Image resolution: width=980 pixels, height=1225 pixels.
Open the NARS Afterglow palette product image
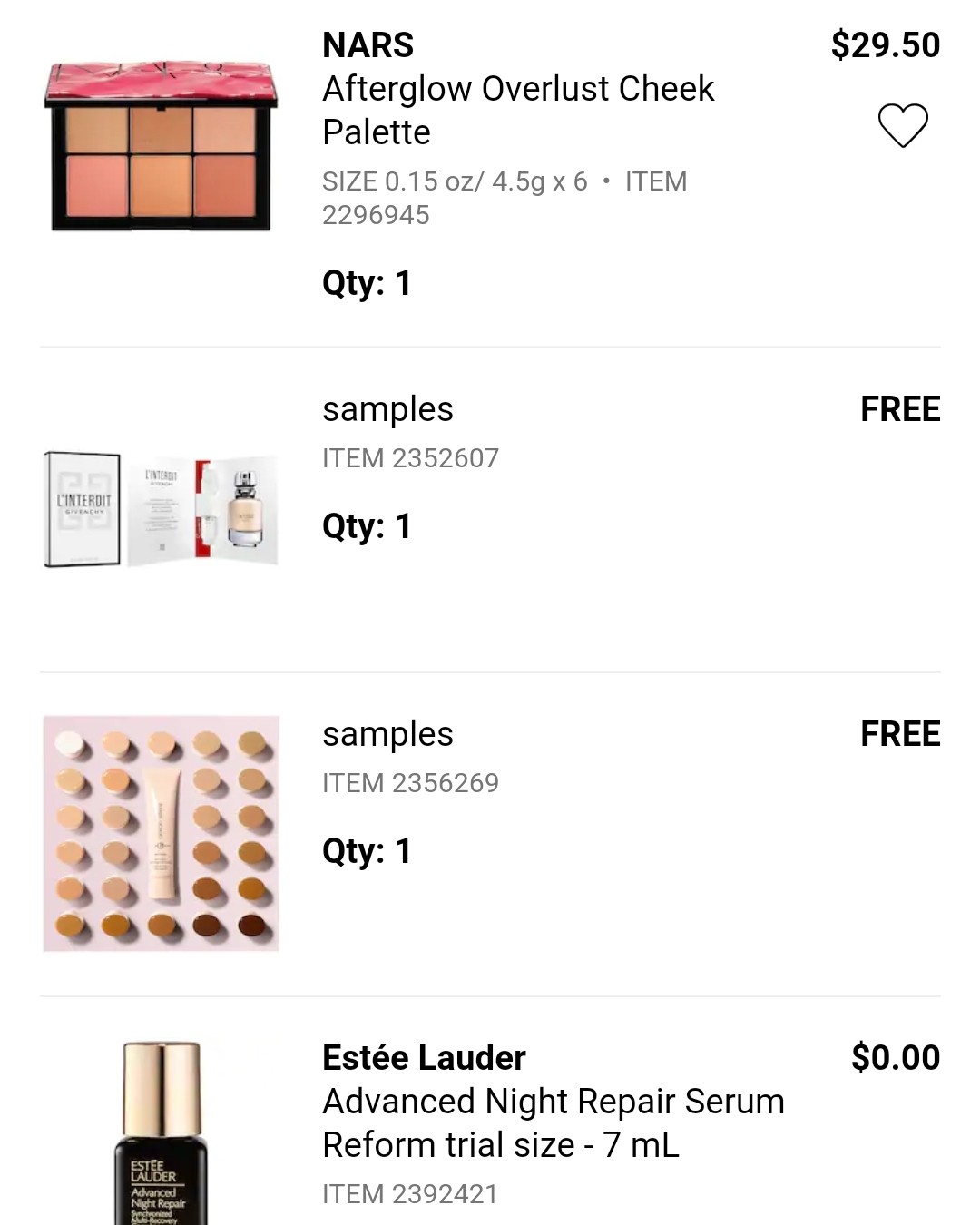[161, 145]
